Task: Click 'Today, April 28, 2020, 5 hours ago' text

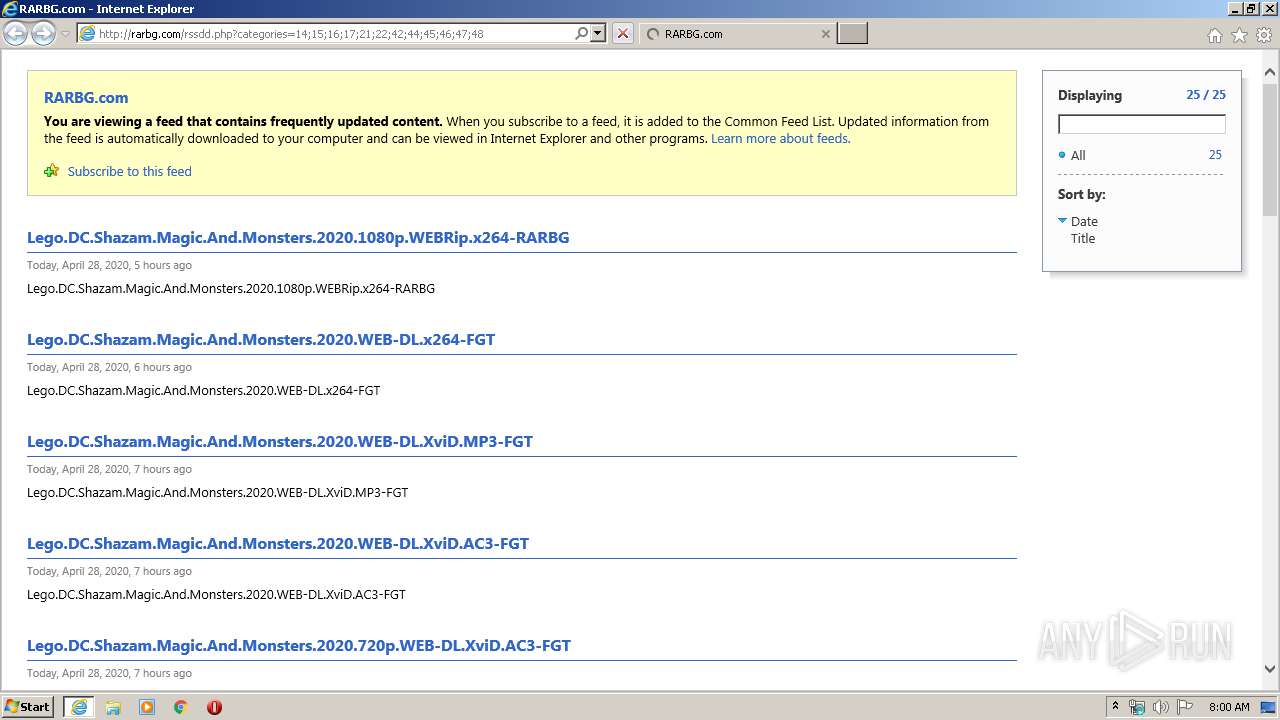Action: tap(109, 266)
